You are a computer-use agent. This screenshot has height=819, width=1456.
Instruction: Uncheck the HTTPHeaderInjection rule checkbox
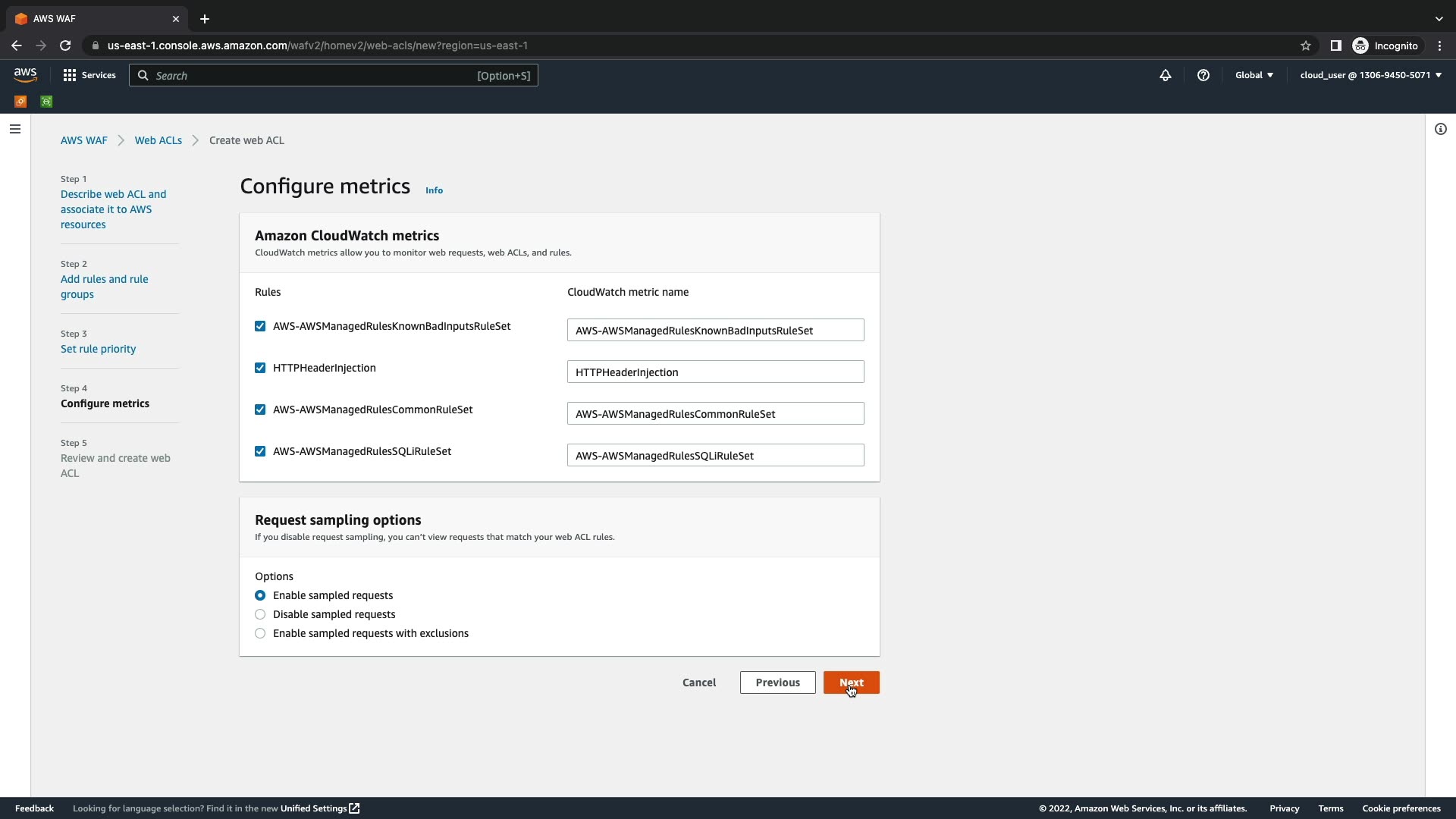pyautogui.click(x=260, y=368)
